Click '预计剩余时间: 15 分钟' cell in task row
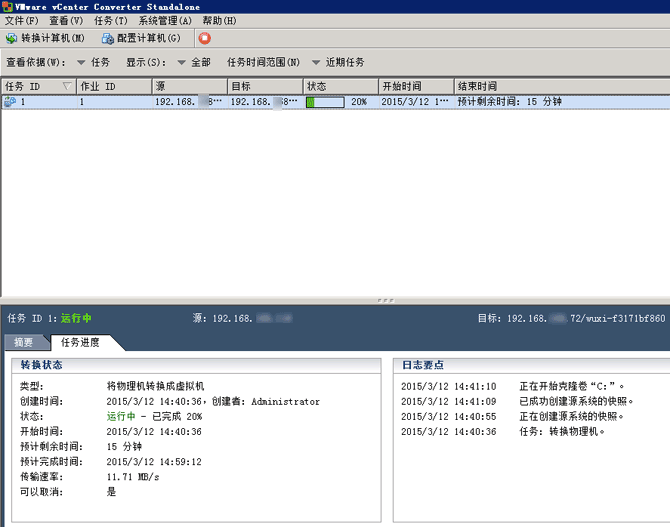Screen dimensions: 670x527 click(x=509, y=102)
